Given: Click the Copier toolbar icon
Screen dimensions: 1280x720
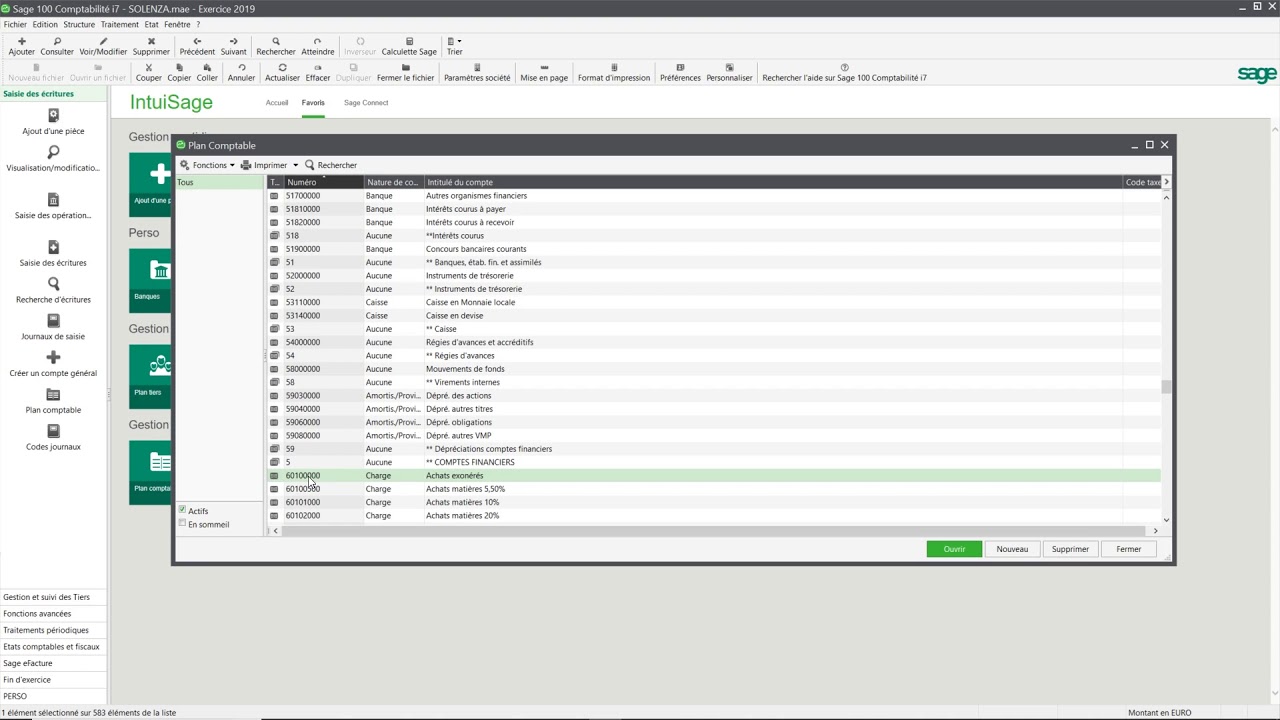Looking at the screenshot, I should [x=179, y=73].
